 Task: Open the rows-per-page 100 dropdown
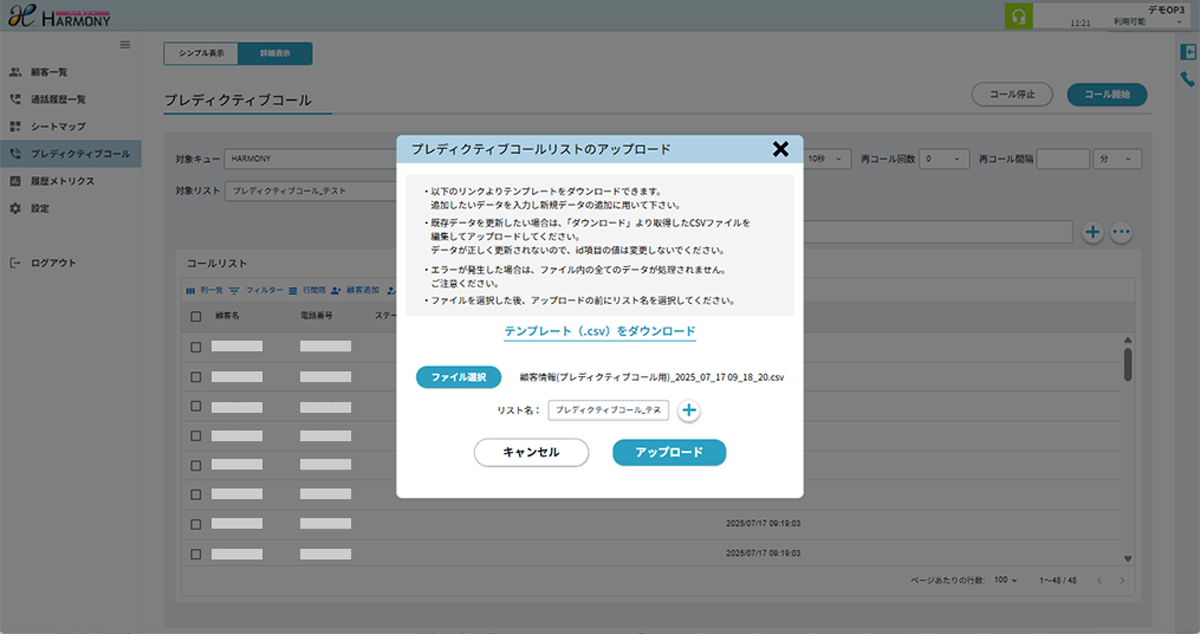click(1005, 581)
